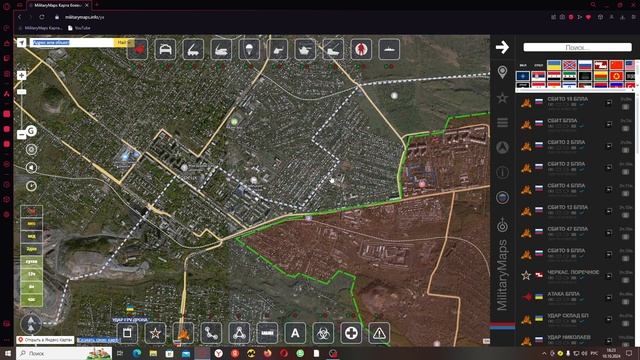Select the route path tool
Image resolution: width=640 pixels, height=360 pixels.
point(211,333)
